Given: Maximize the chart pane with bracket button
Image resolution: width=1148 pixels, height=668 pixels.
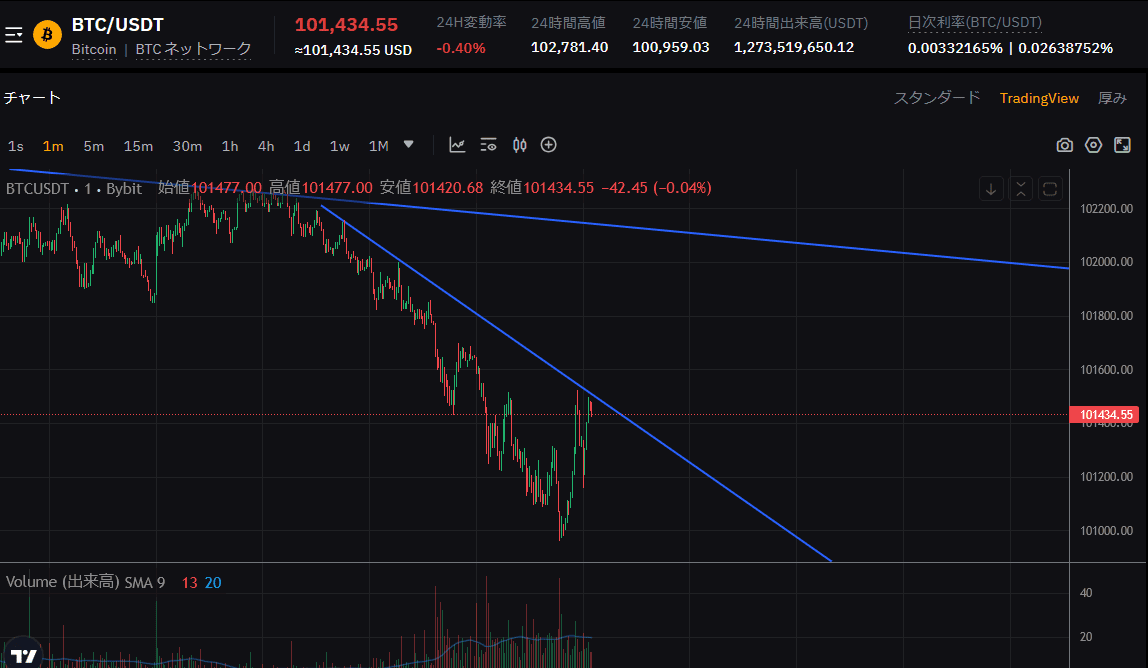Looking at the screenshot, I should click(x=1050, y=188).
